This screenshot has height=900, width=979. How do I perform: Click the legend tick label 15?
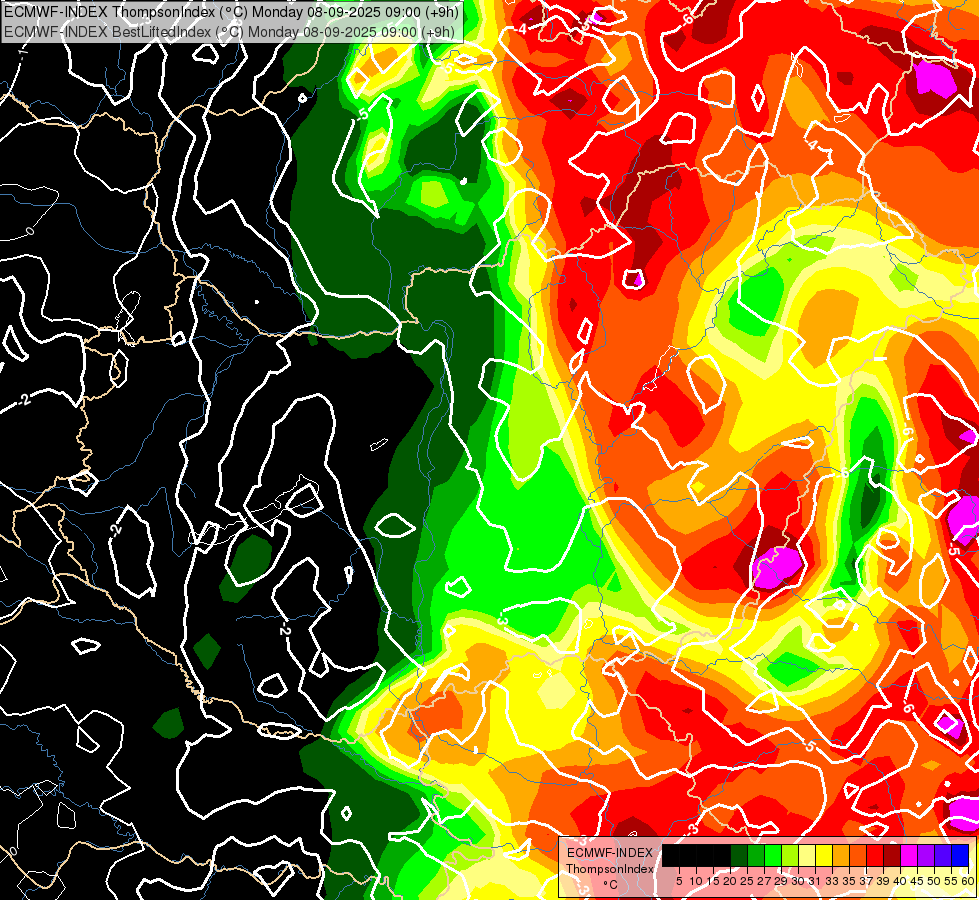[x=713, y=881]
